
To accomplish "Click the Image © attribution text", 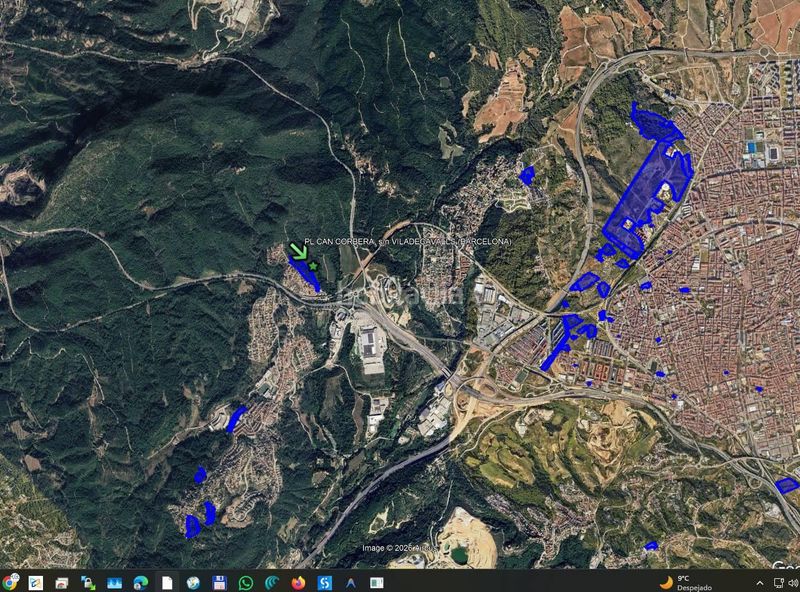I will pos(398,548).
